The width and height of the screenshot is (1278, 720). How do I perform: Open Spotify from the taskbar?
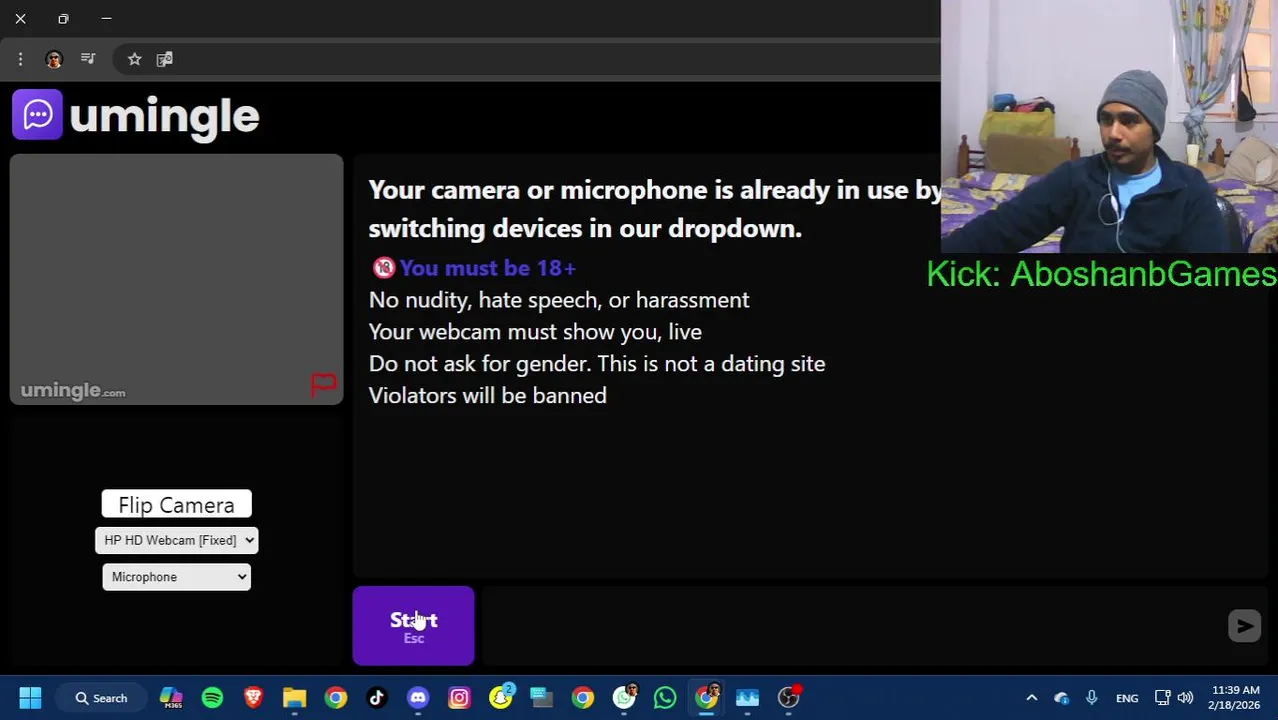click(212, 698)
